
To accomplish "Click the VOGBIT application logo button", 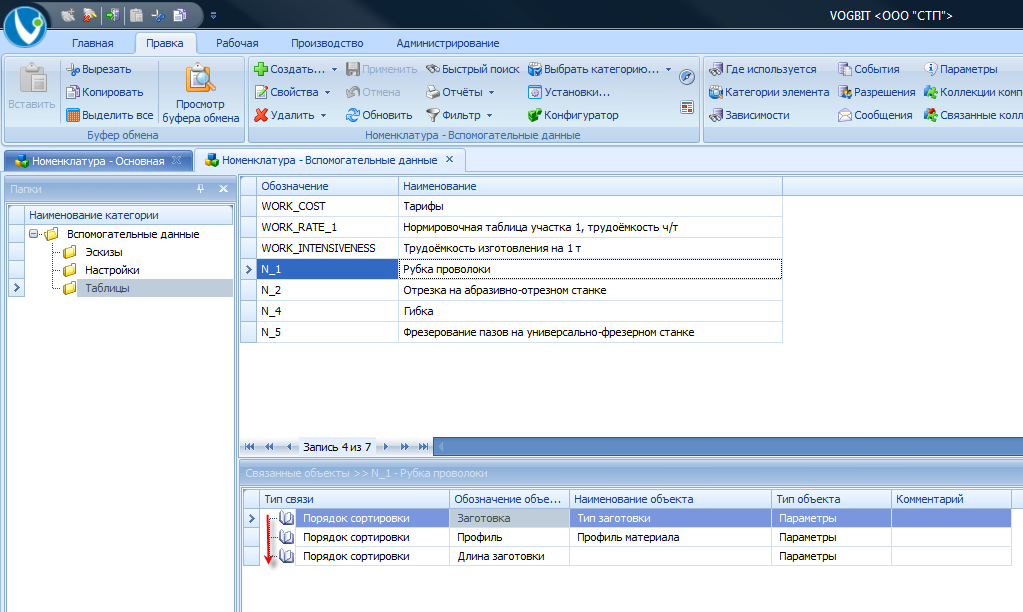I will [25, 26].
